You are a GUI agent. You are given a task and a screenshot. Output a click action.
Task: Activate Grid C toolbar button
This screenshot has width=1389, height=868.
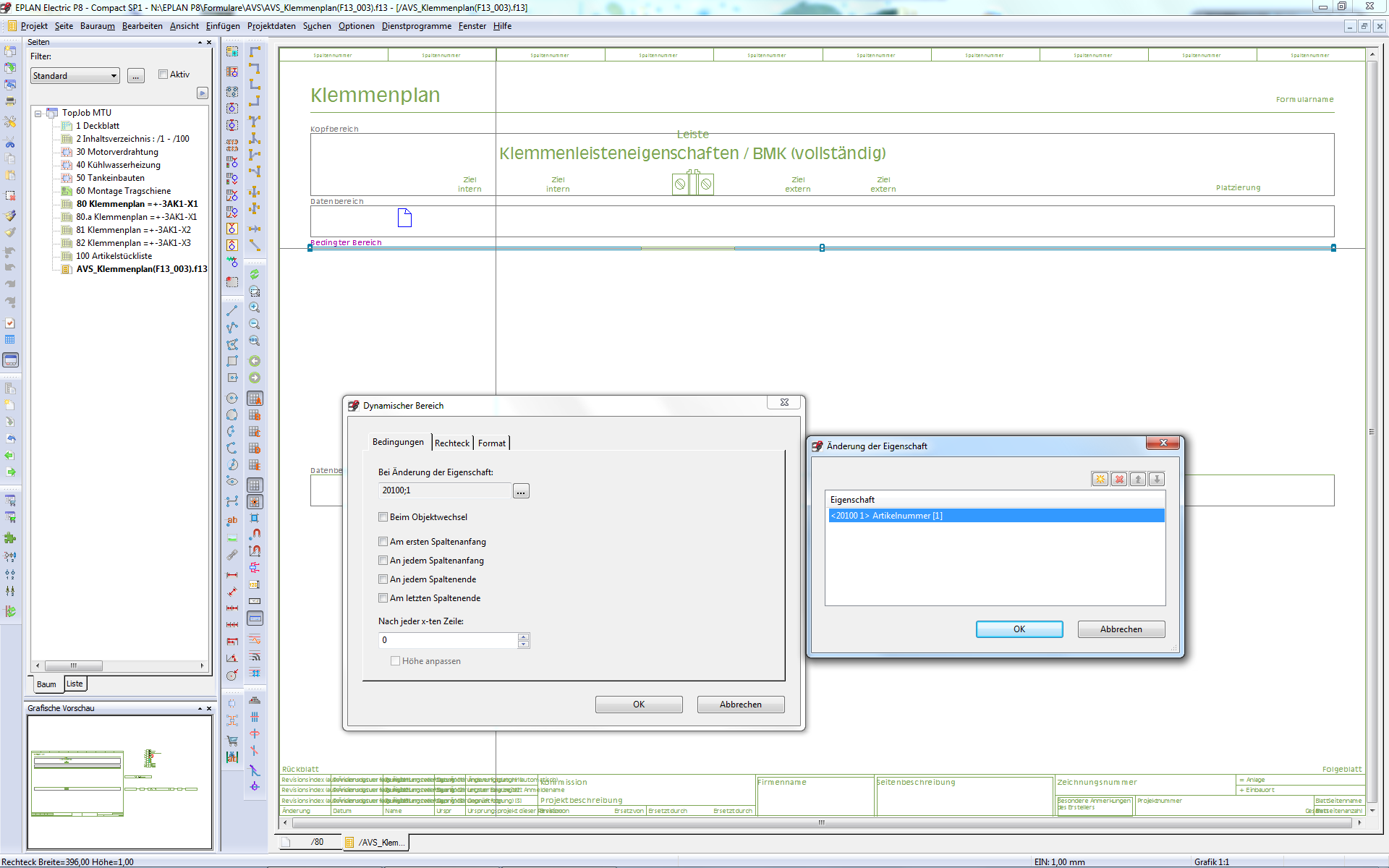tap(255, 432)
